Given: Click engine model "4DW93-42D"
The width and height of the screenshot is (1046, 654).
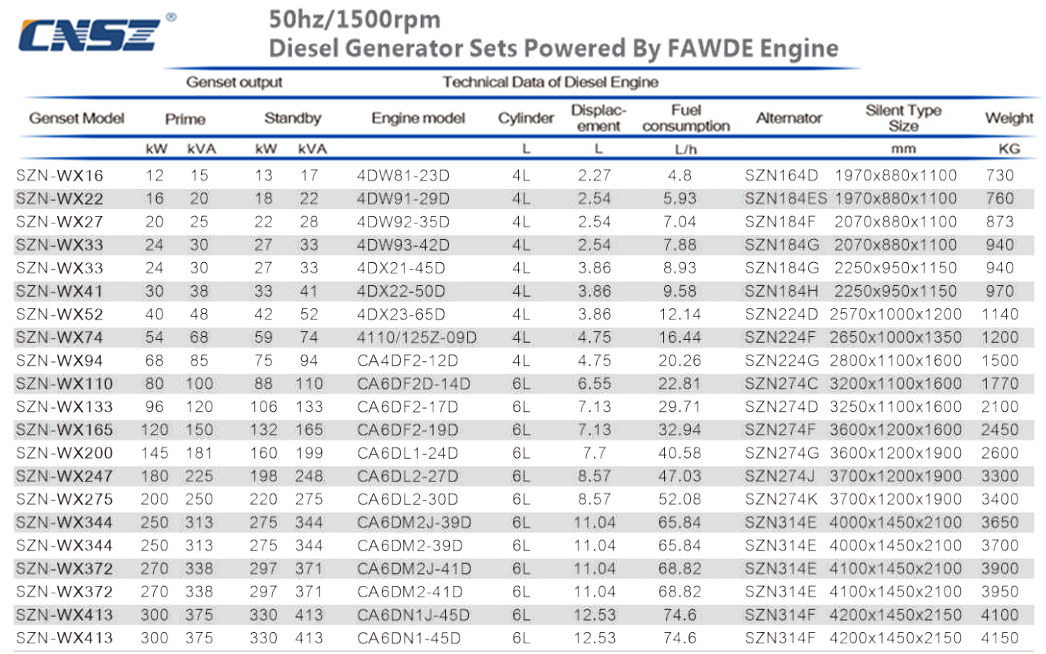Looking at the screenshot, I should [x=403, y=245].
